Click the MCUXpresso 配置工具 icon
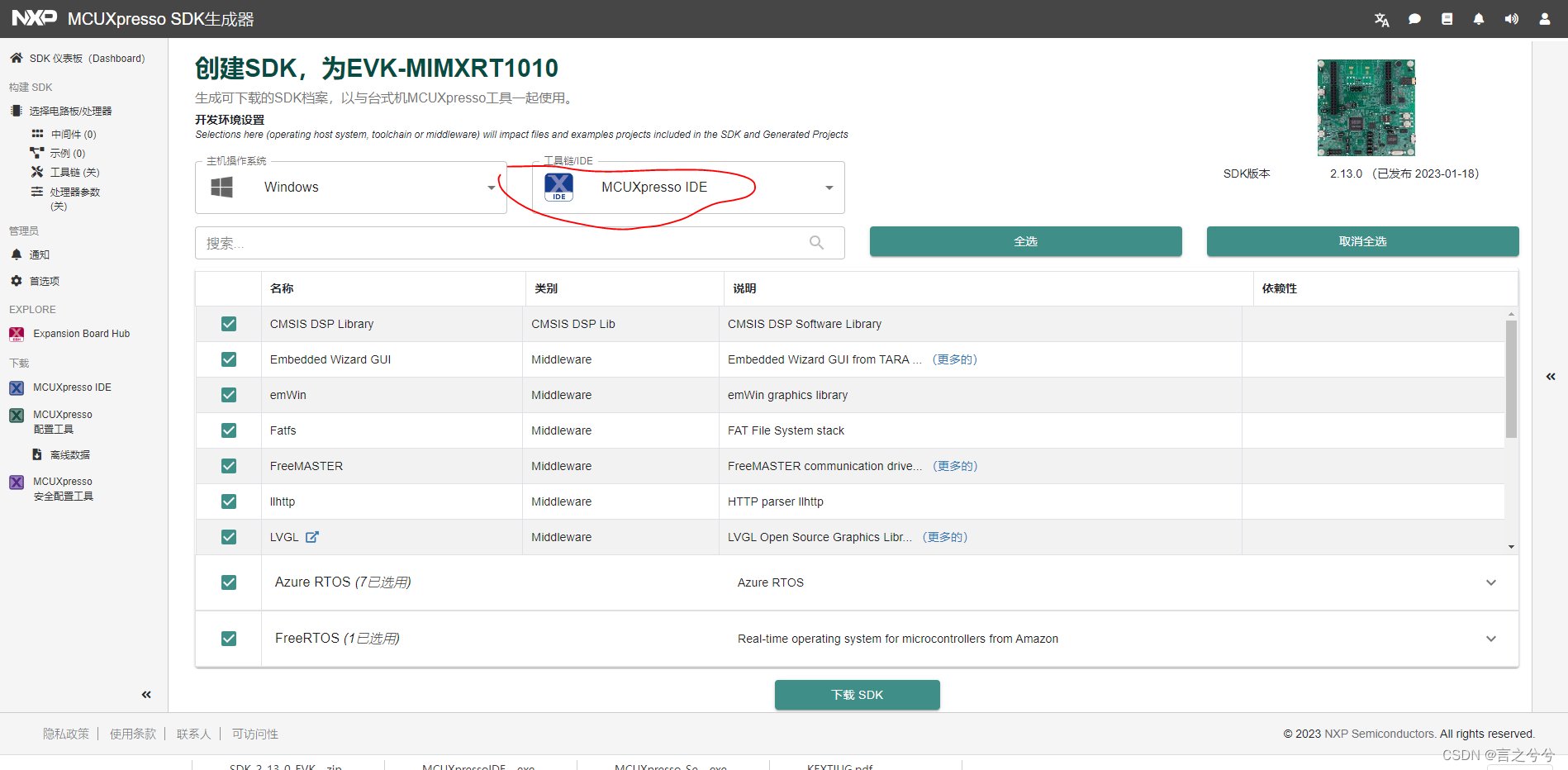 click(x=17, y=415)
